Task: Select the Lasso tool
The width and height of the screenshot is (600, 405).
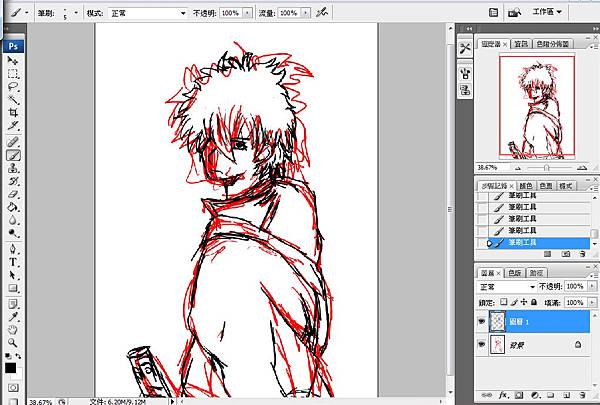Action: (13, 87)
